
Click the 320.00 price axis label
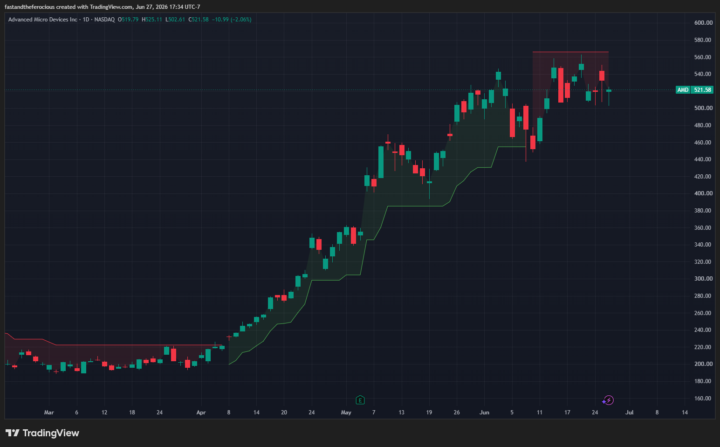(x=703, y=262)
